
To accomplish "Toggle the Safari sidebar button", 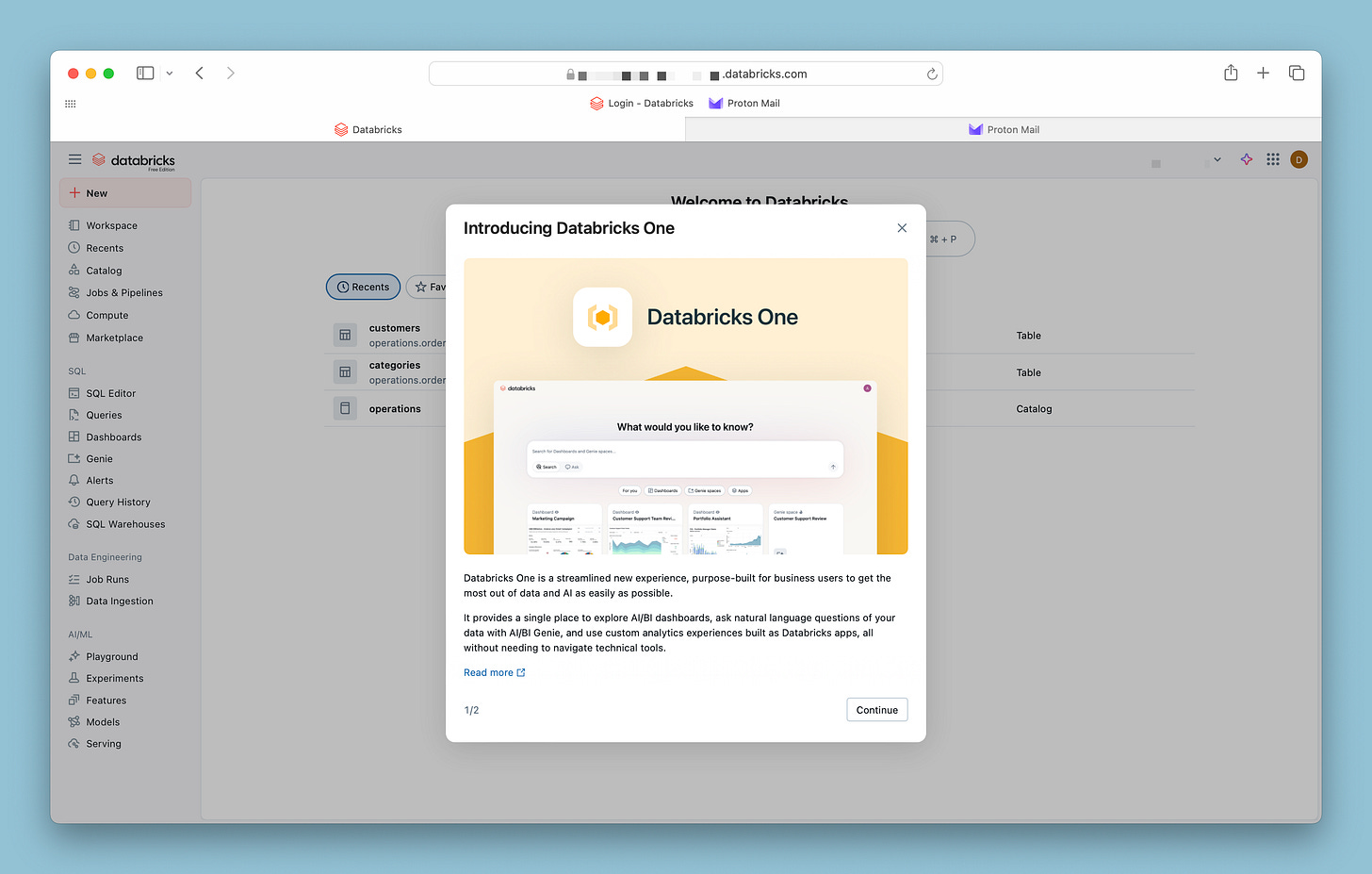I will tap(145, 73).
